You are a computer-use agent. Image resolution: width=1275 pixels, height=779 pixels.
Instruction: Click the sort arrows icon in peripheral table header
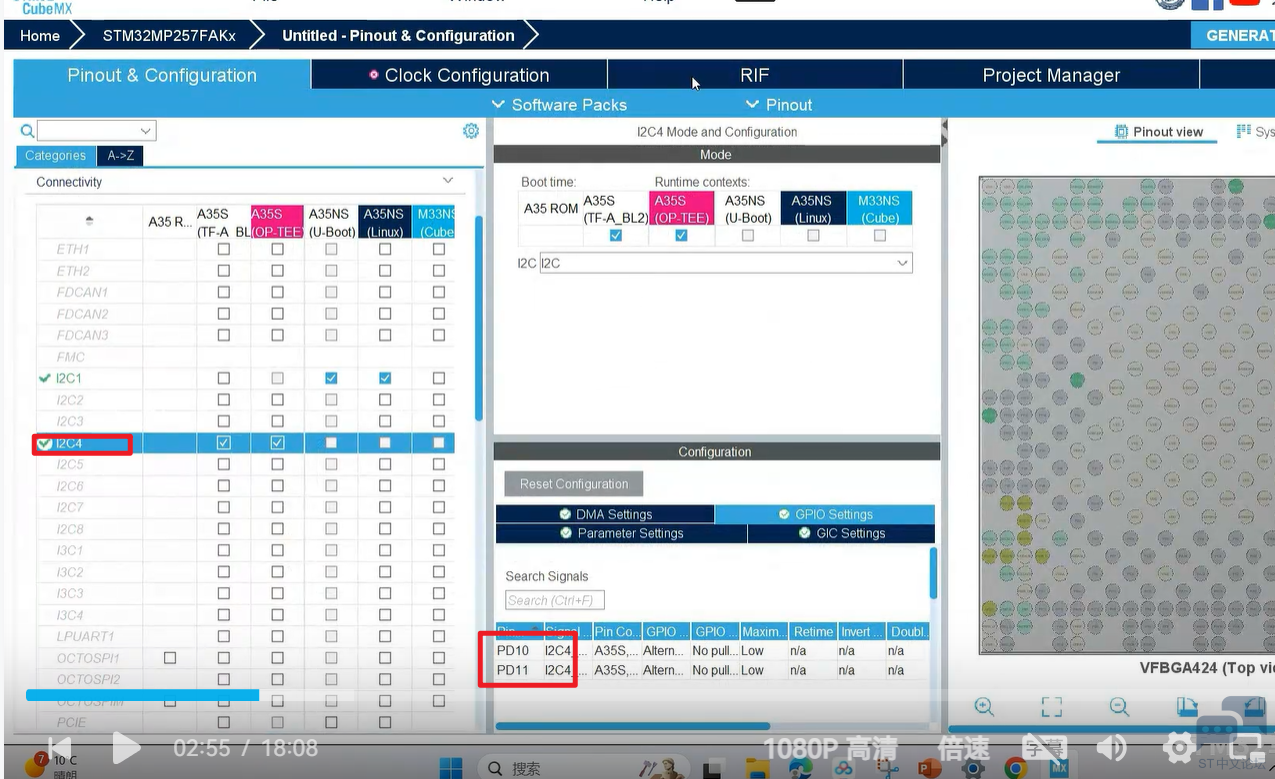tap(89, 221)
